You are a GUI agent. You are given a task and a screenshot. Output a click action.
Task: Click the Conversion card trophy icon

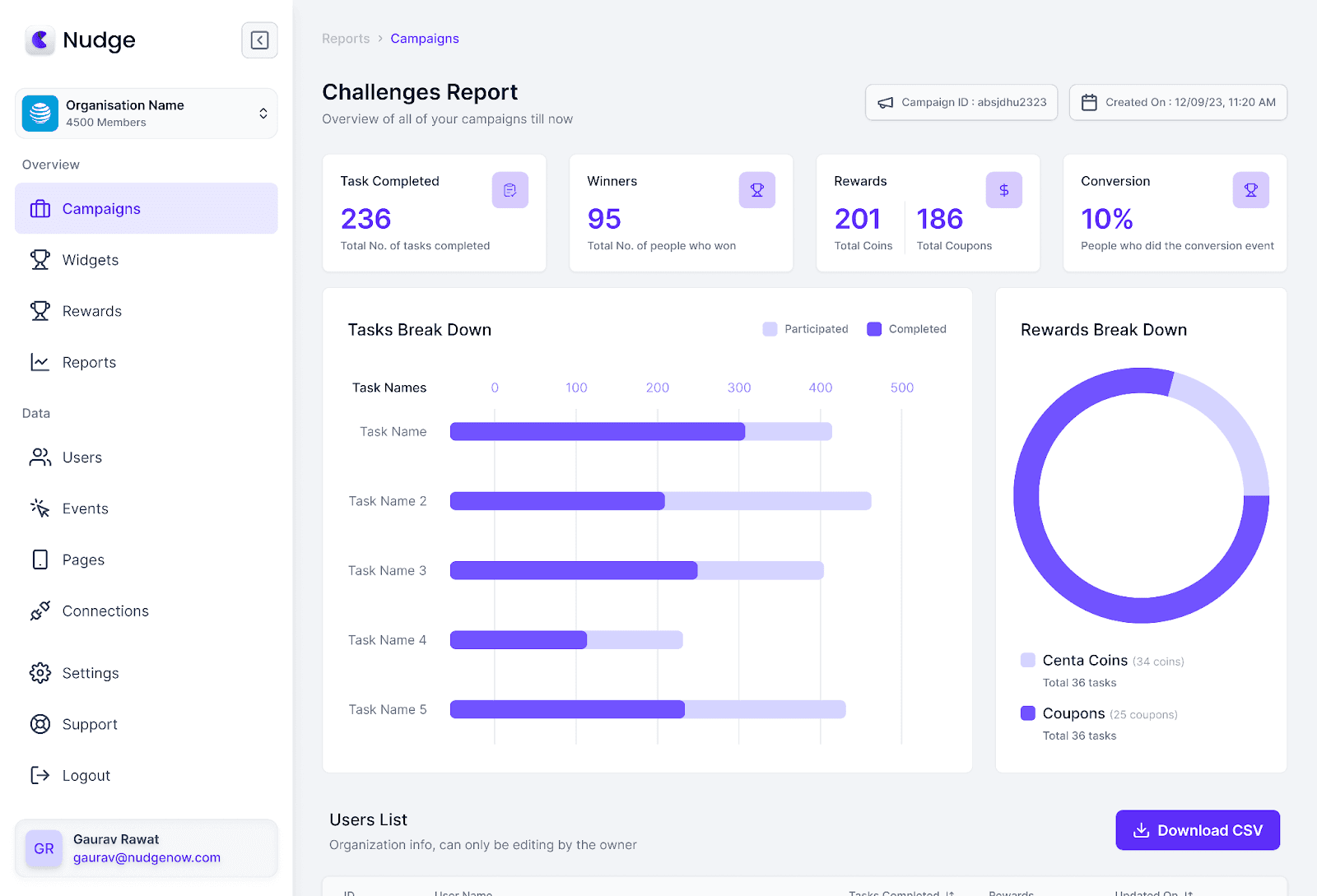point(1251,190)
